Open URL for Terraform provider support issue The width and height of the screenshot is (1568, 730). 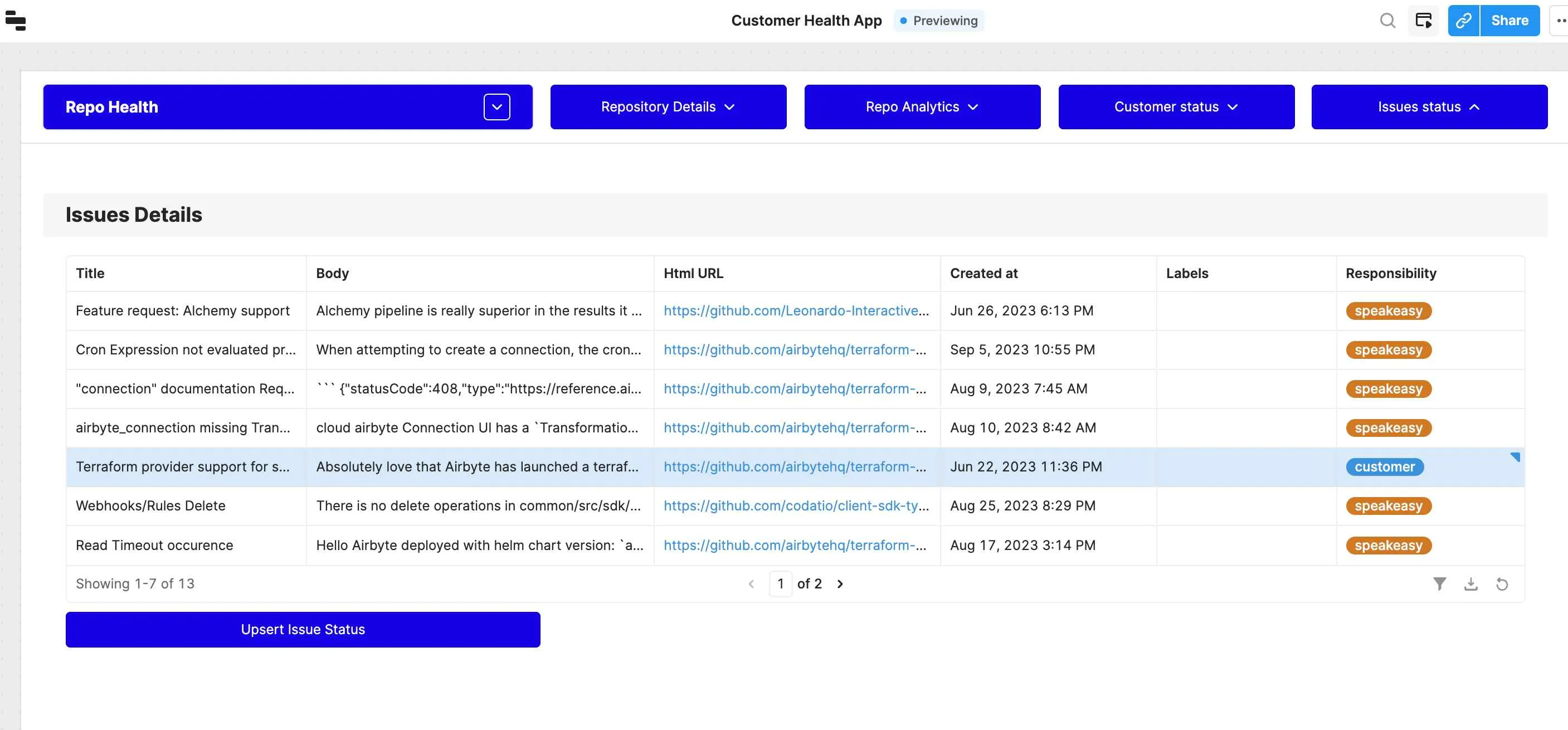[795, 466]
